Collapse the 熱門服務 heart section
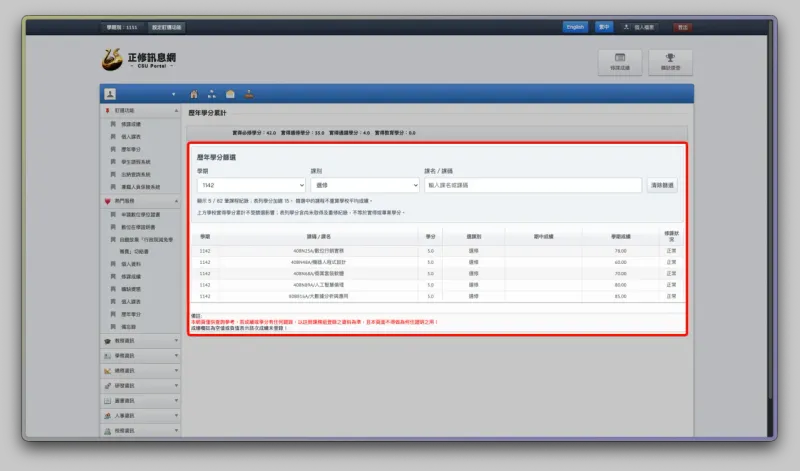 pos(140,201)
